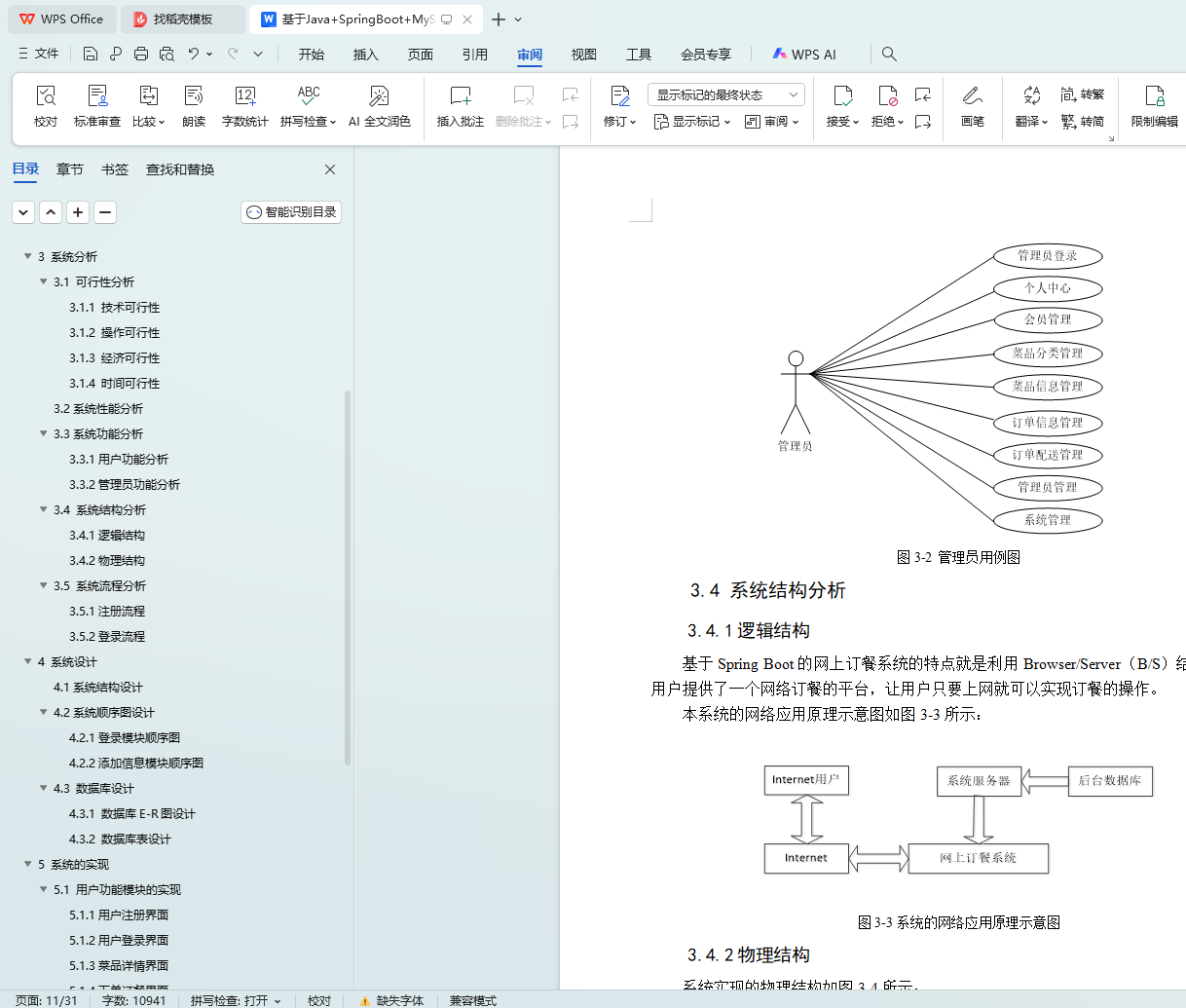Click the print preview icon

point(167,54)
